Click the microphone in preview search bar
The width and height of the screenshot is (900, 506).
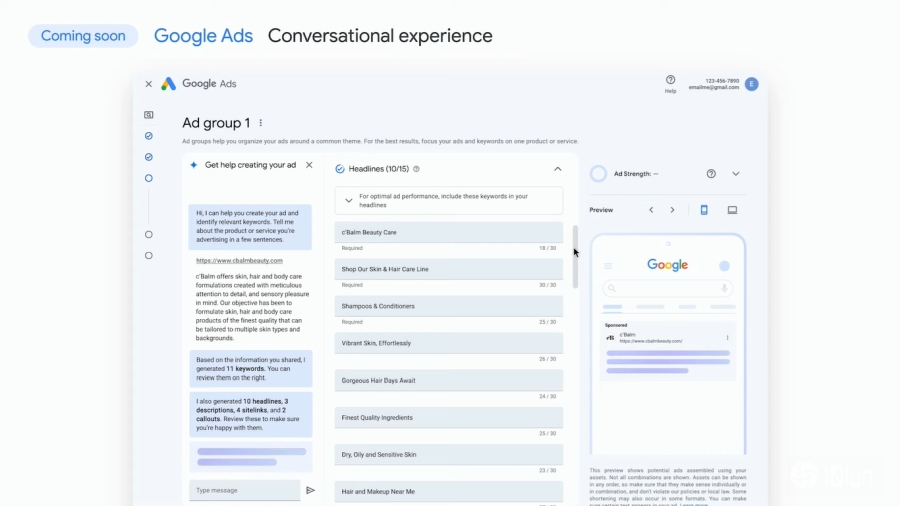pyautogui.click(x=724, y=289)
